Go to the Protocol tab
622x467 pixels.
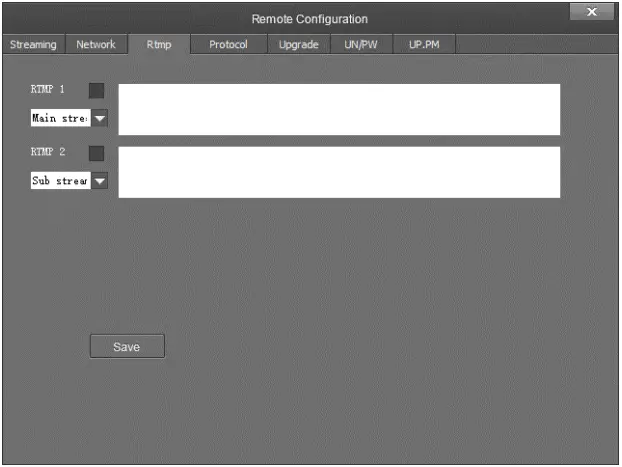[x=228, y=44]
